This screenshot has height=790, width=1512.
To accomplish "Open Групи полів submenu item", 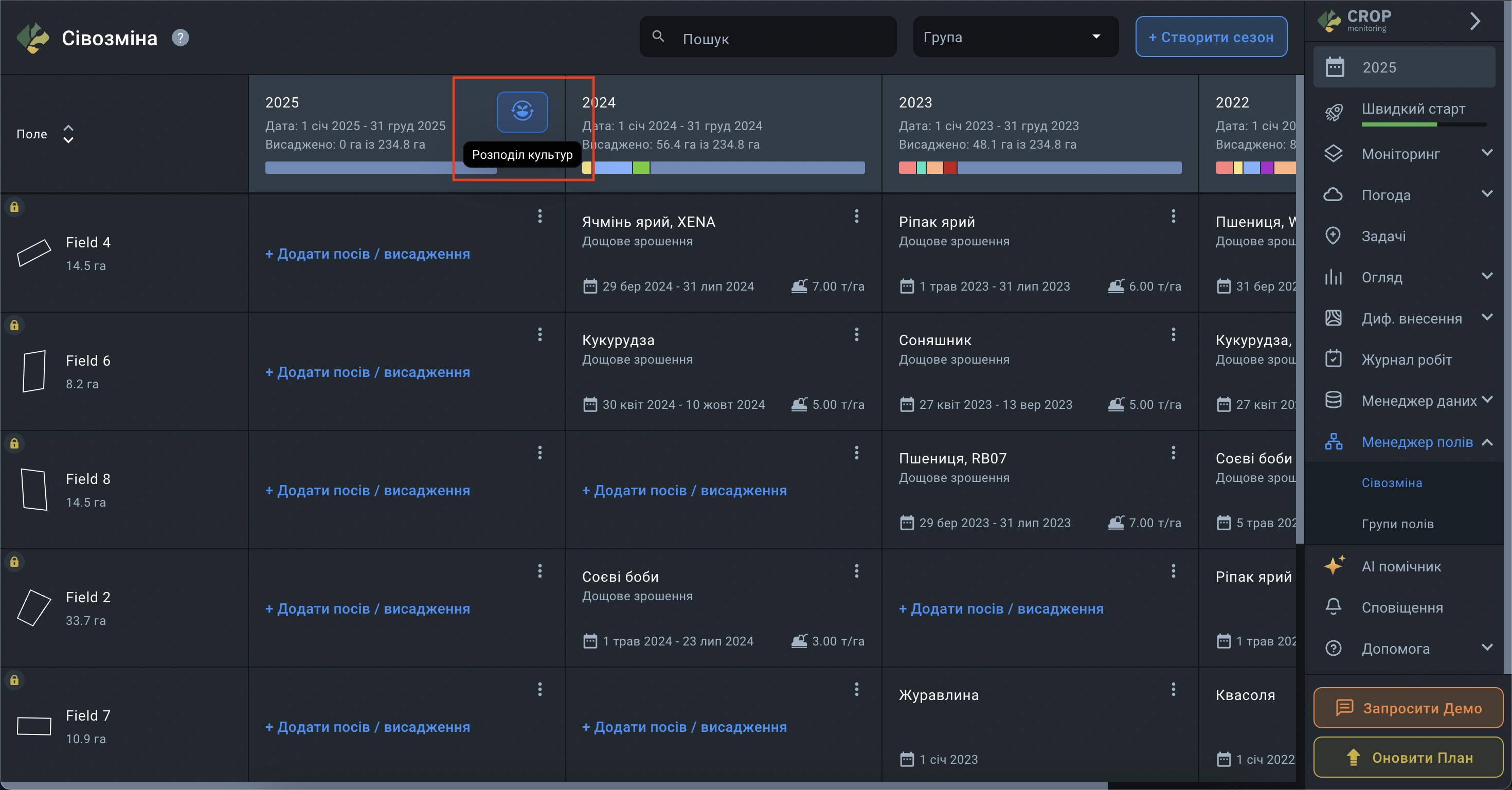I will click(1397, 524).
